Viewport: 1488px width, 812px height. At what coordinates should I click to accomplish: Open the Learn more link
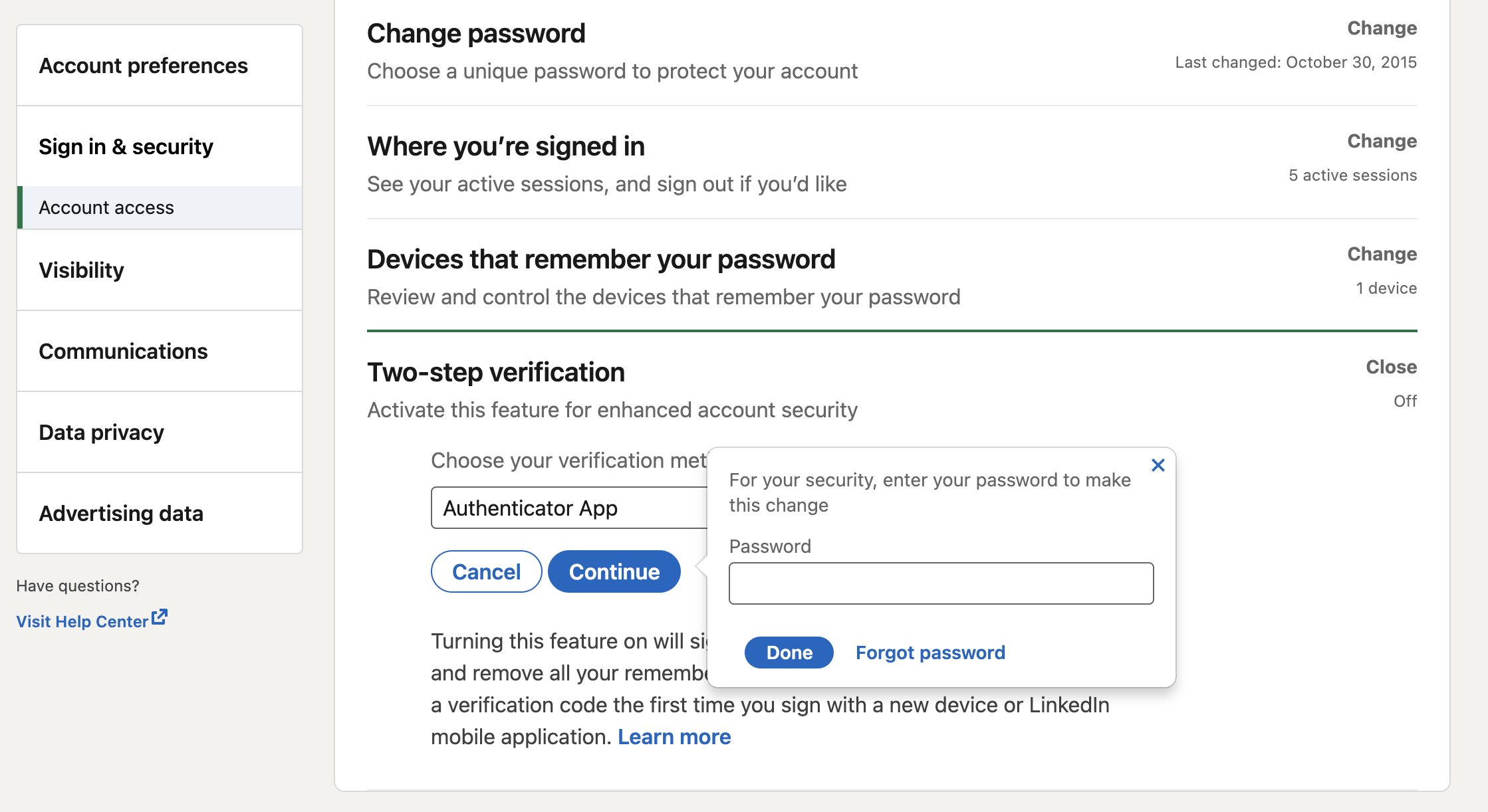(674, 737)
